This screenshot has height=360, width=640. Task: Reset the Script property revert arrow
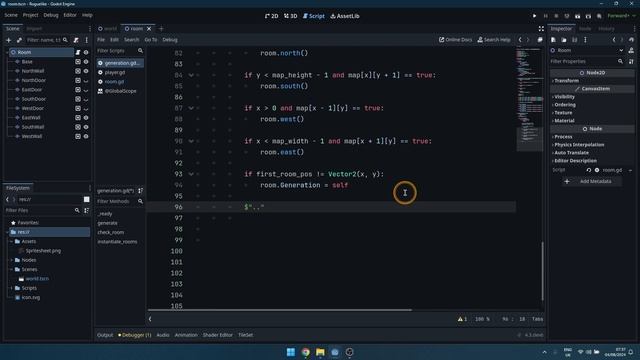(x=589, y=170)
